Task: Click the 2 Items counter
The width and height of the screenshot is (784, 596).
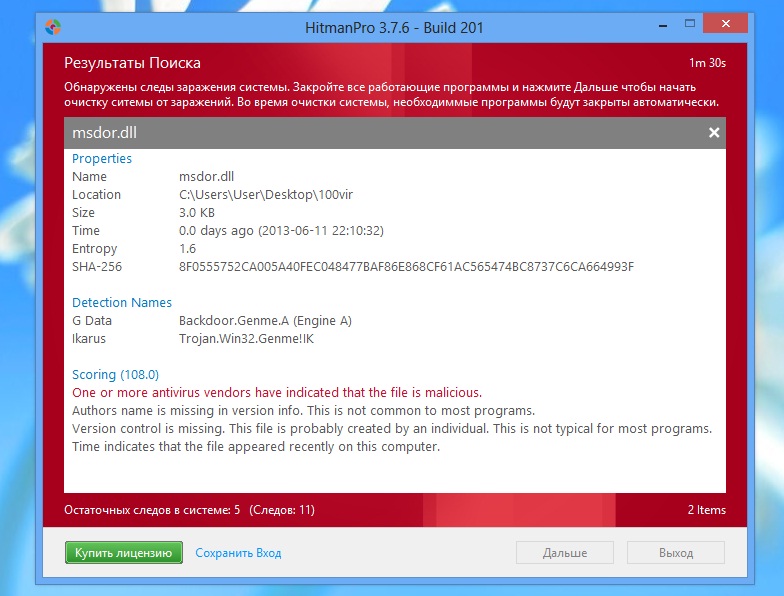Action: (706, 510)
